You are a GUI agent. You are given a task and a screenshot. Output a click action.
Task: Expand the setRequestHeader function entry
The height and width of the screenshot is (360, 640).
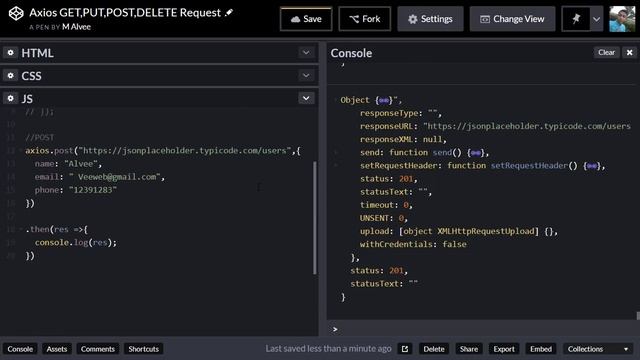click(336, 165)
